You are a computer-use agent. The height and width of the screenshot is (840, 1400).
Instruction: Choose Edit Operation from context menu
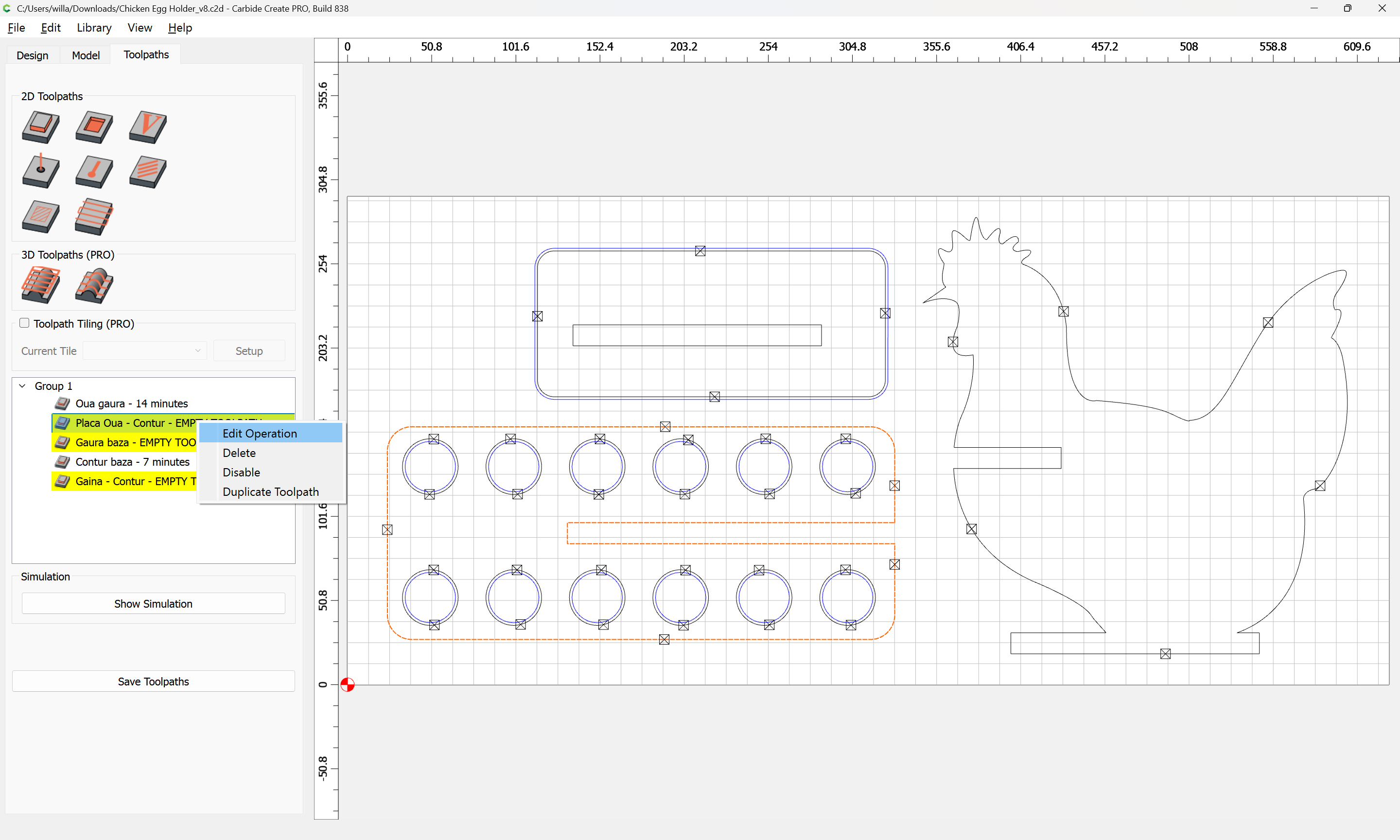(260, 434)
